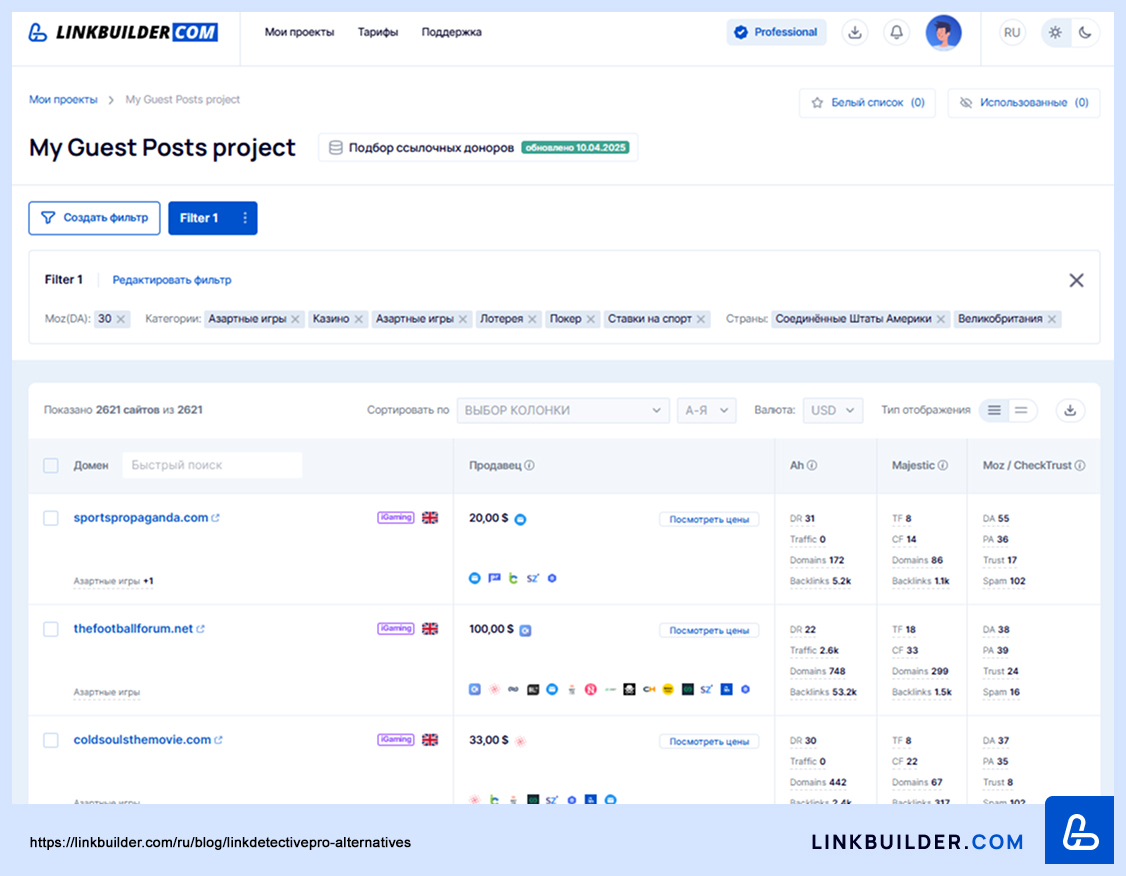The image size is (1126, 876).
Task: Click LinkBuilder footer logo square
Action: [x=1079, y=830]
